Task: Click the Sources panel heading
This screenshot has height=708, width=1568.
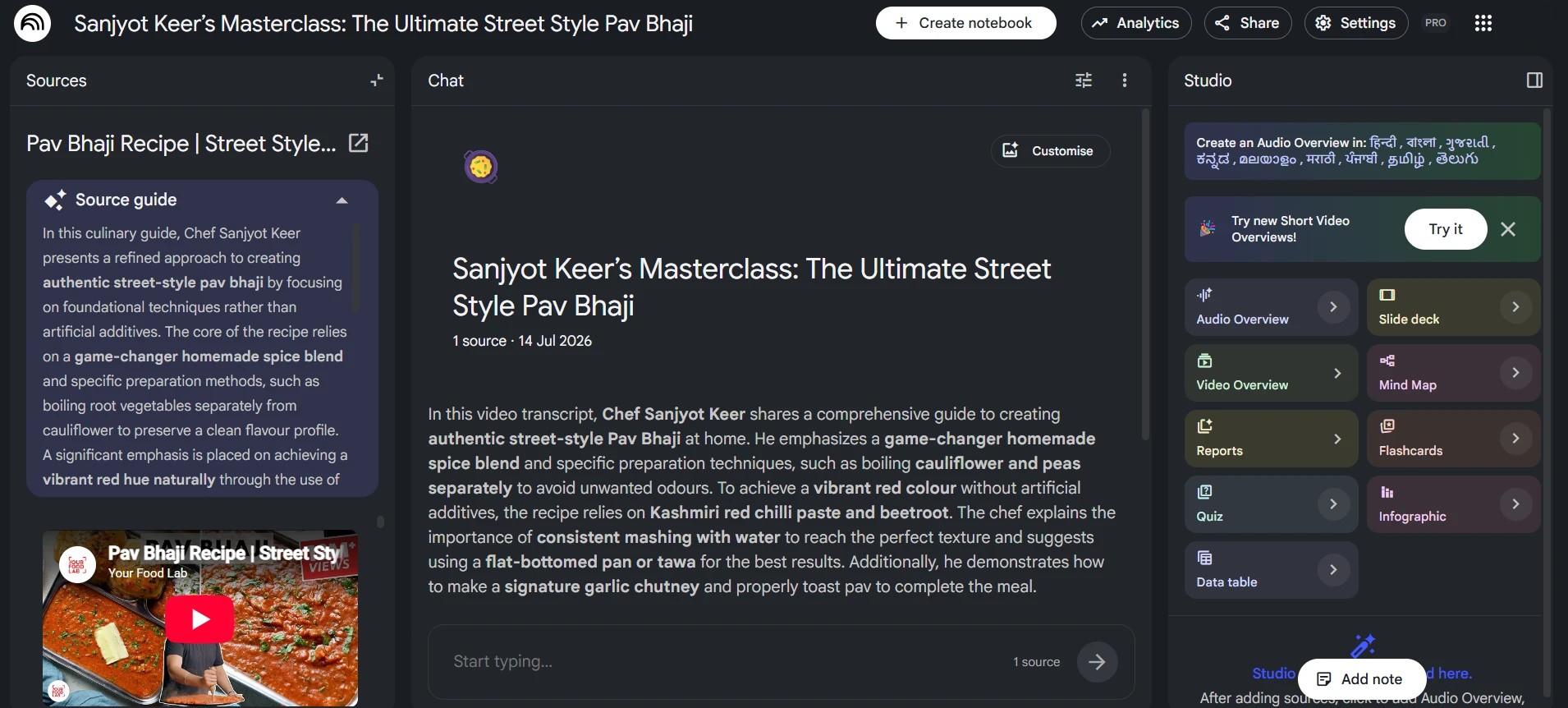Action: point(56,80)
